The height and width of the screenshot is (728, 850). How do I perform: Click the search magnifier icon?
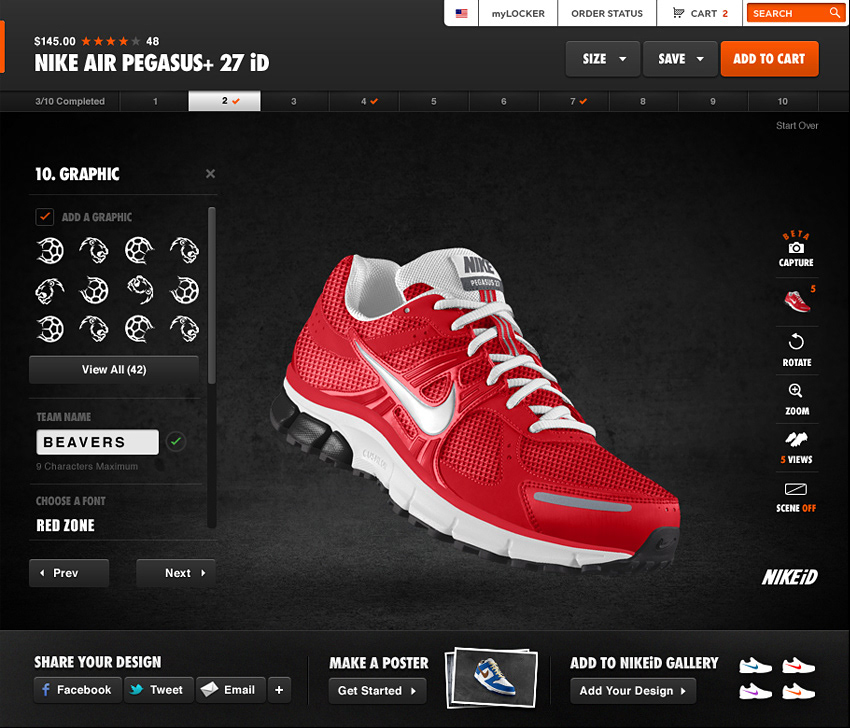834,12
